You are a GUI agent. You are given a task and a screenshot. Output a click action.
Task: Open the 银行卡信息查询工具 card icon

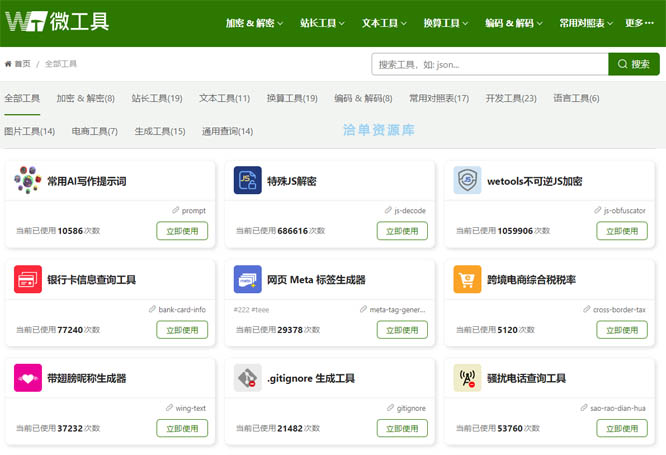(28, 279)
